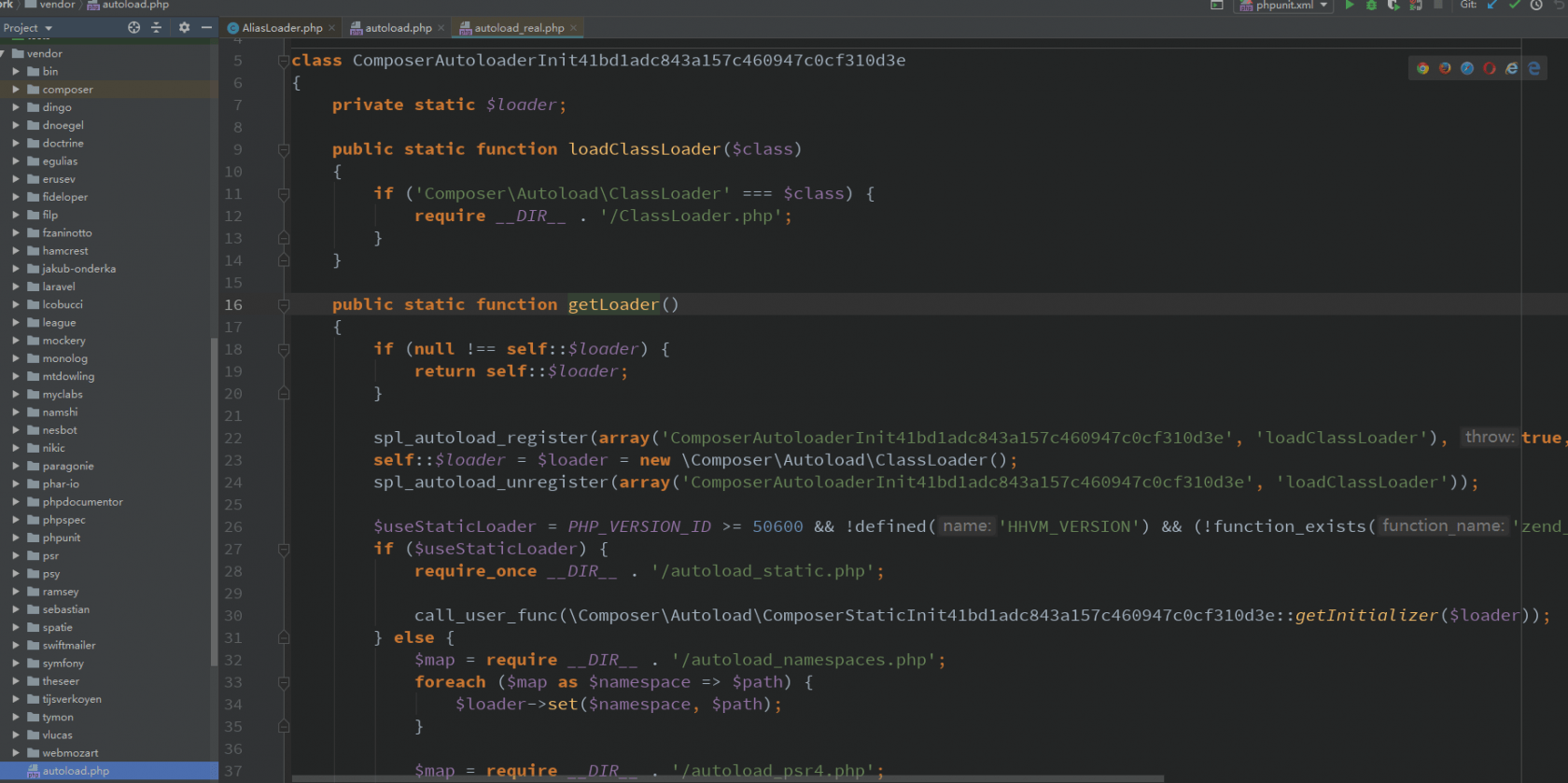Click loadClassLoader function name on line 9
This screenshot has height=783, width=1568.
644,149
